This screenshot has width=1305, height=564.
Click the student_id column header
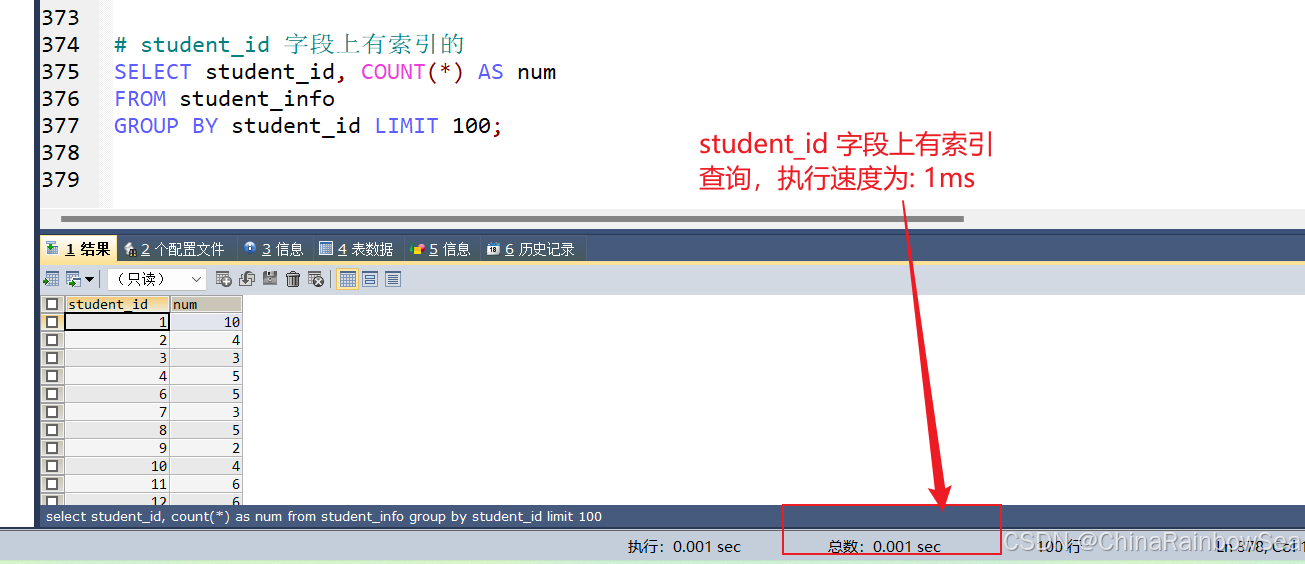click(117, 304)
